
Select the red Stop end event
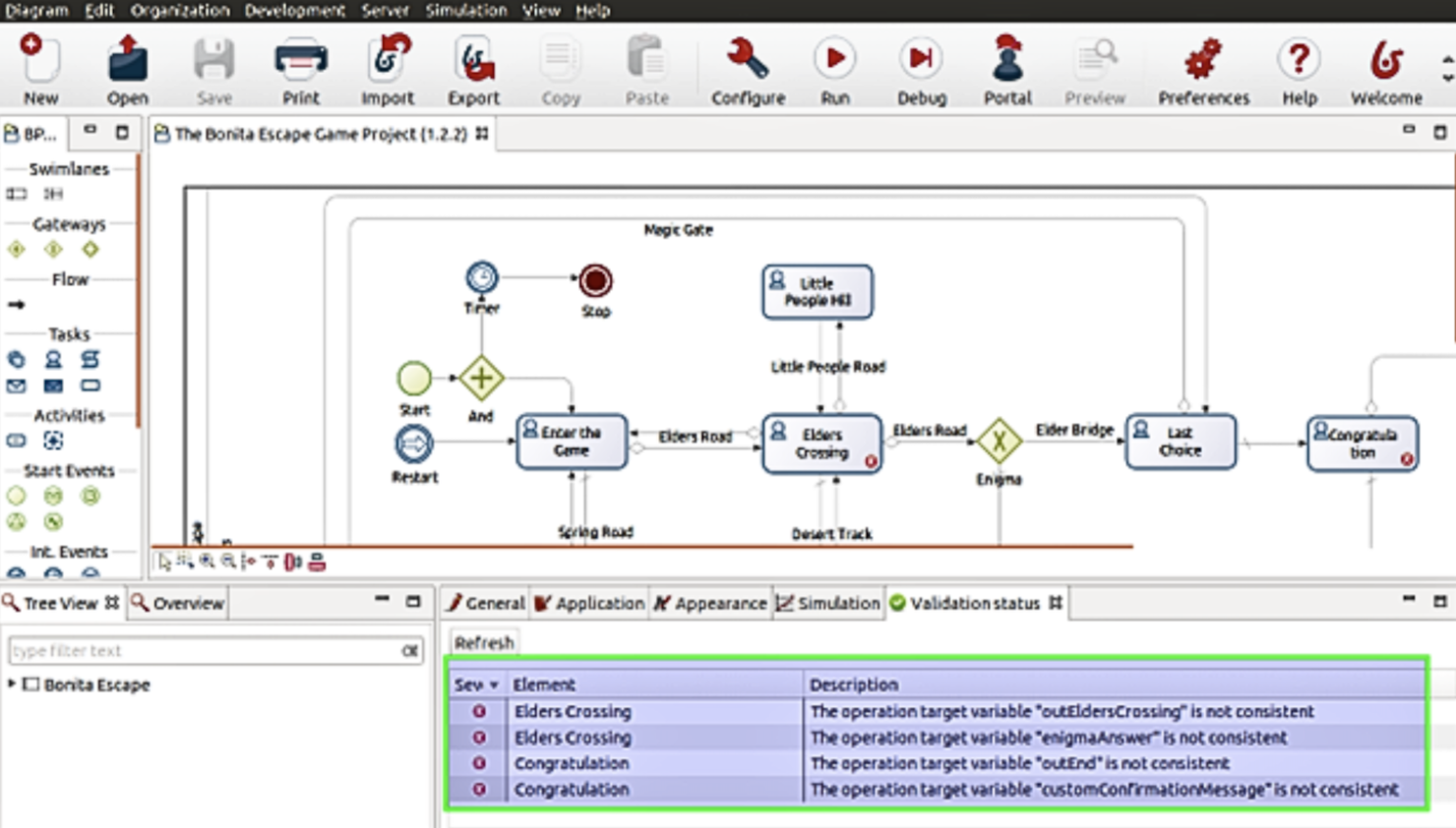click(x=595, y=281)
